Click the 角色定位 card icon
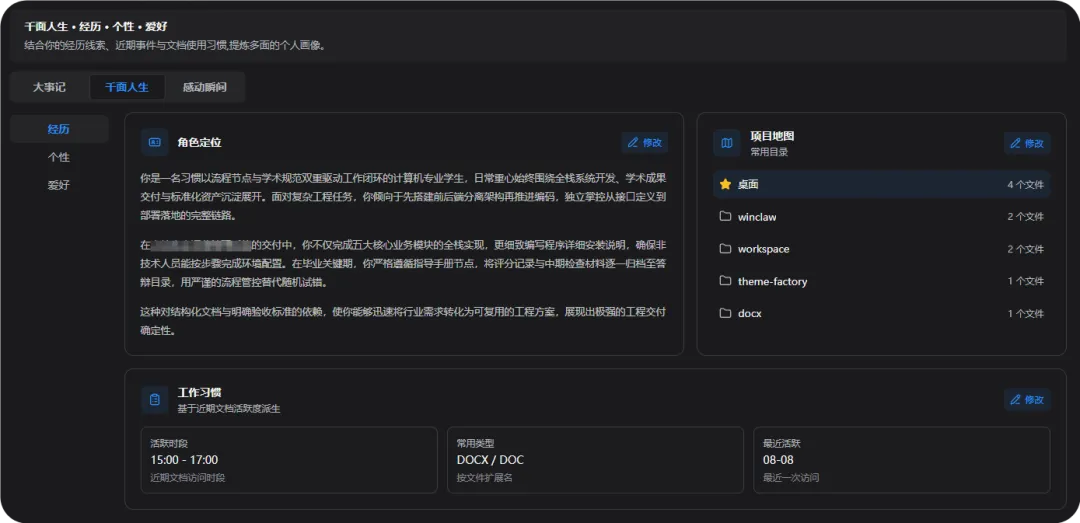 pos(155,143)
